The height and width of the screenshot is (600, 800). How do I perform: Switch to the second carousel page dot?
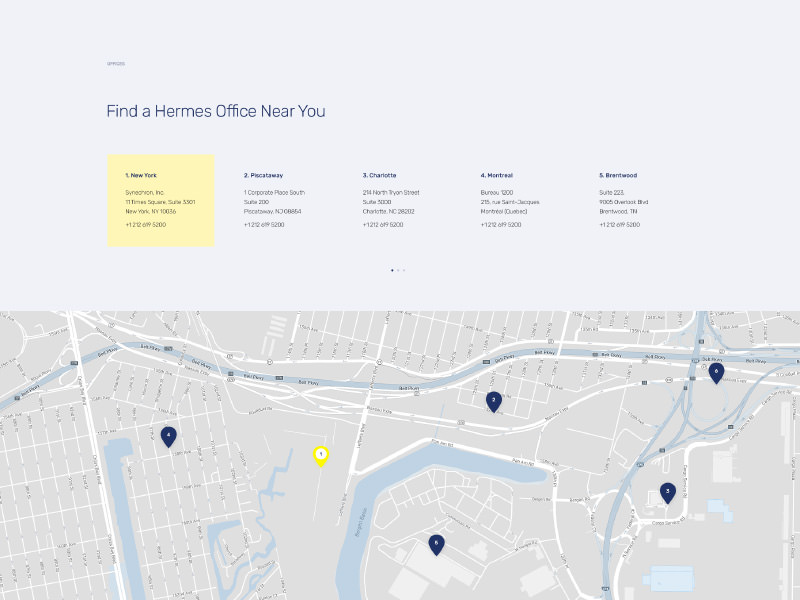coord(398,270)
